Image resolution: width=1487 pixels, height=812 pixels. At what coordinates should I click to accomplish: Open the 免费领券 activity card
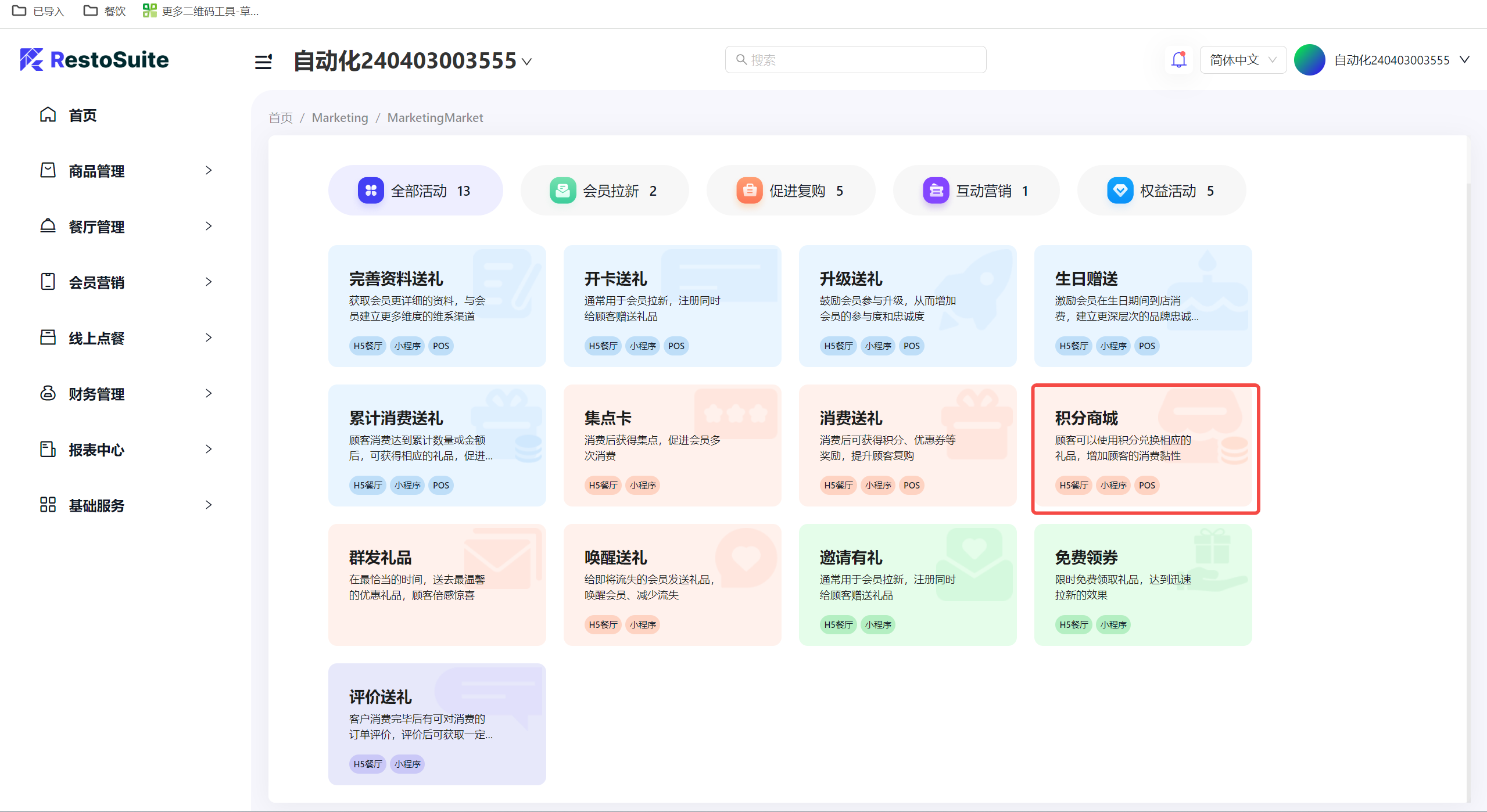(x=1143, y=585)
